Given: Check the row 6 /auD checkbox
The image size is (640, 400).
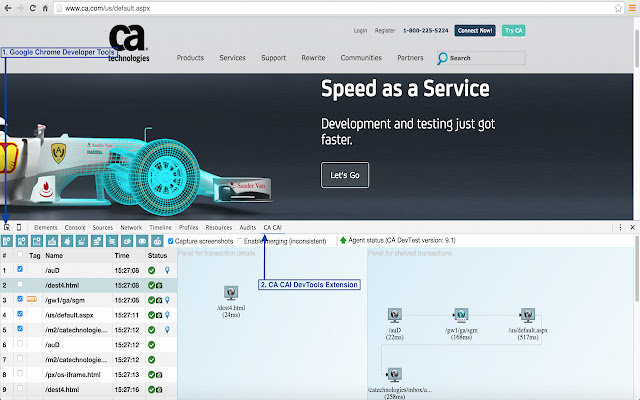Looking at the screenshot, I should (20, 344).
